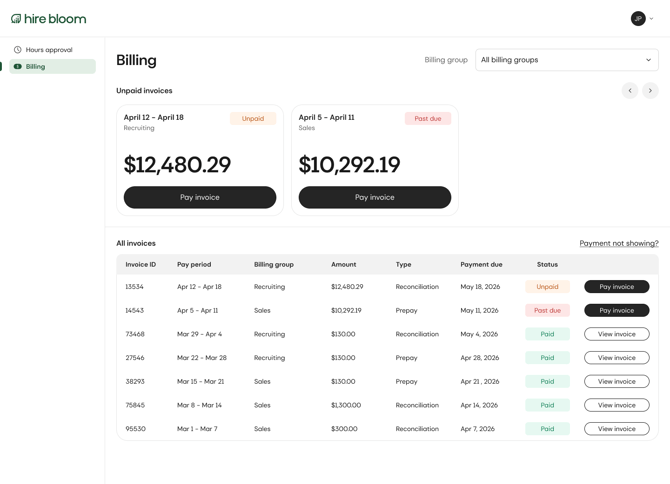Click the Billing page heading

136,60
